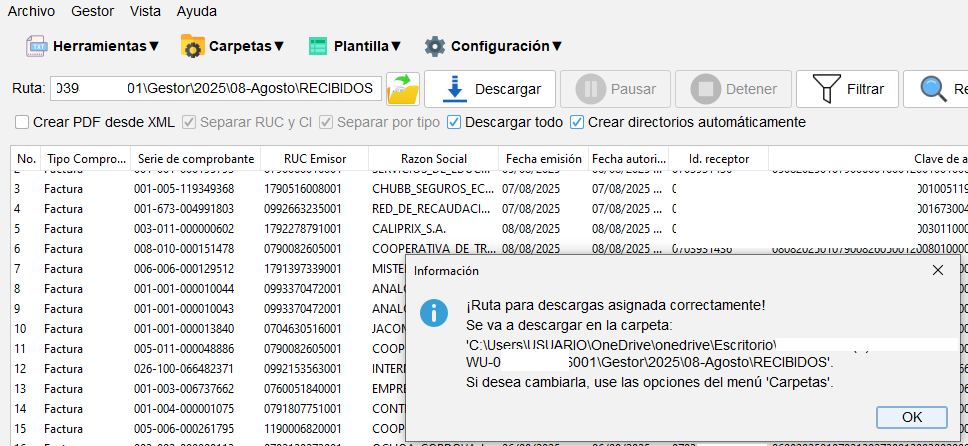Click the blue information dialog icon
968x446 pixels.
[x=433, y=312]
